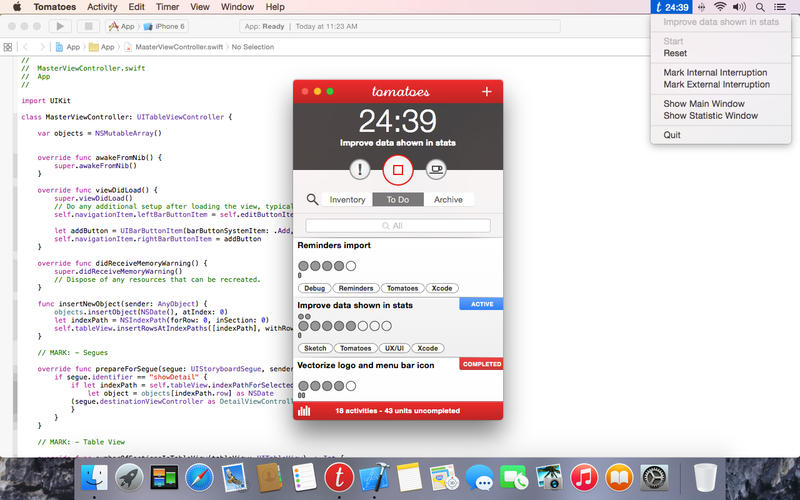Click the Xcode tag under Improve data activity
800x500 pixels.
[x=428, y=348]
